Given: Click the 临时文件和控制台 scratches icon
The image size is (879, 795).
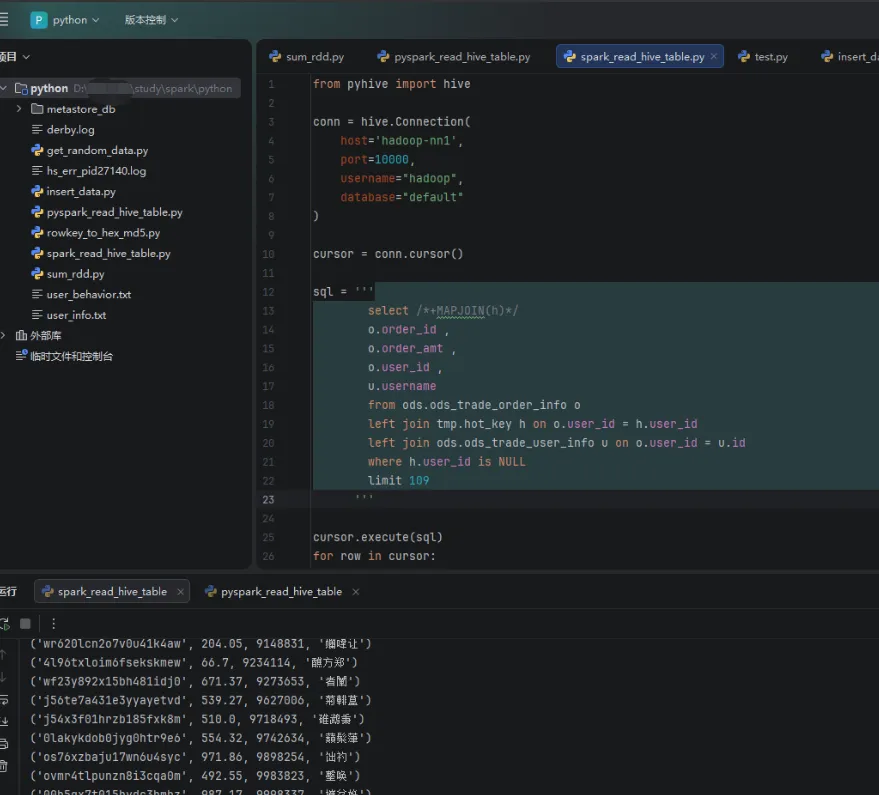Looking at the screenshot, I should (x=21, y=355).
